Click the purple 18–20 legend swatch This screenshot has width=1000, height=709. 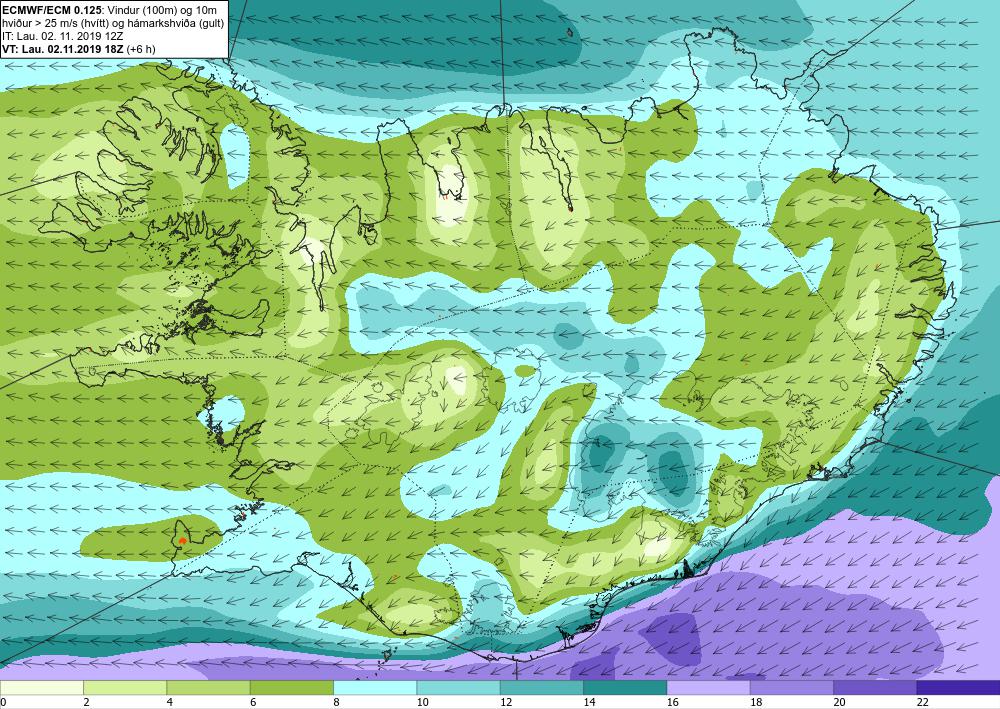click(x=791, y=688)
